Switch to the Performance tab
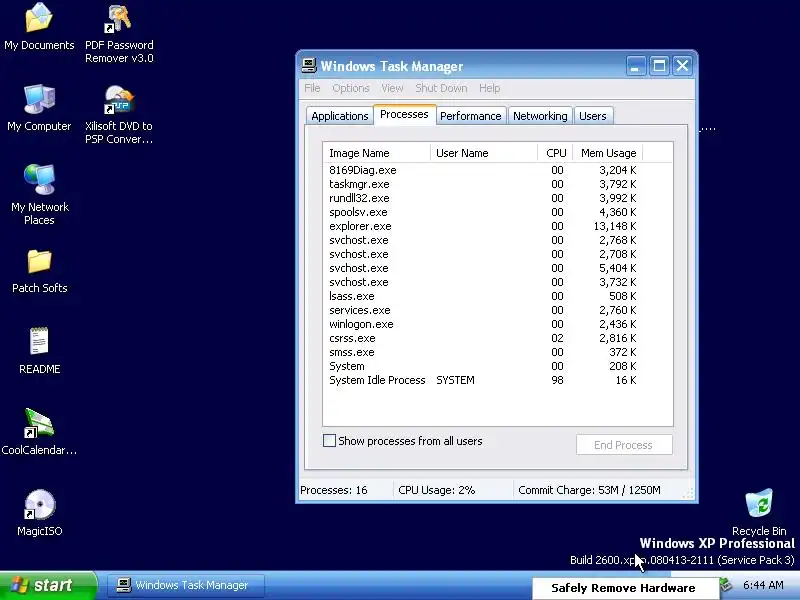This screenshot has width=800, height=600. pyautogui.click(x=470, y=116)
